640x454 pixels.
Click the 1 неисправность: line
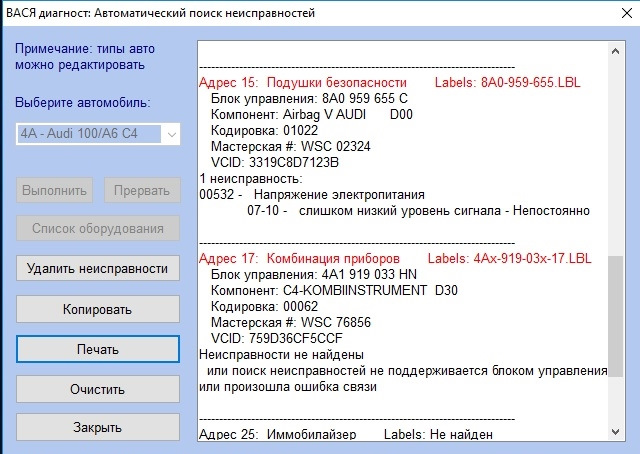pos(251,178)
